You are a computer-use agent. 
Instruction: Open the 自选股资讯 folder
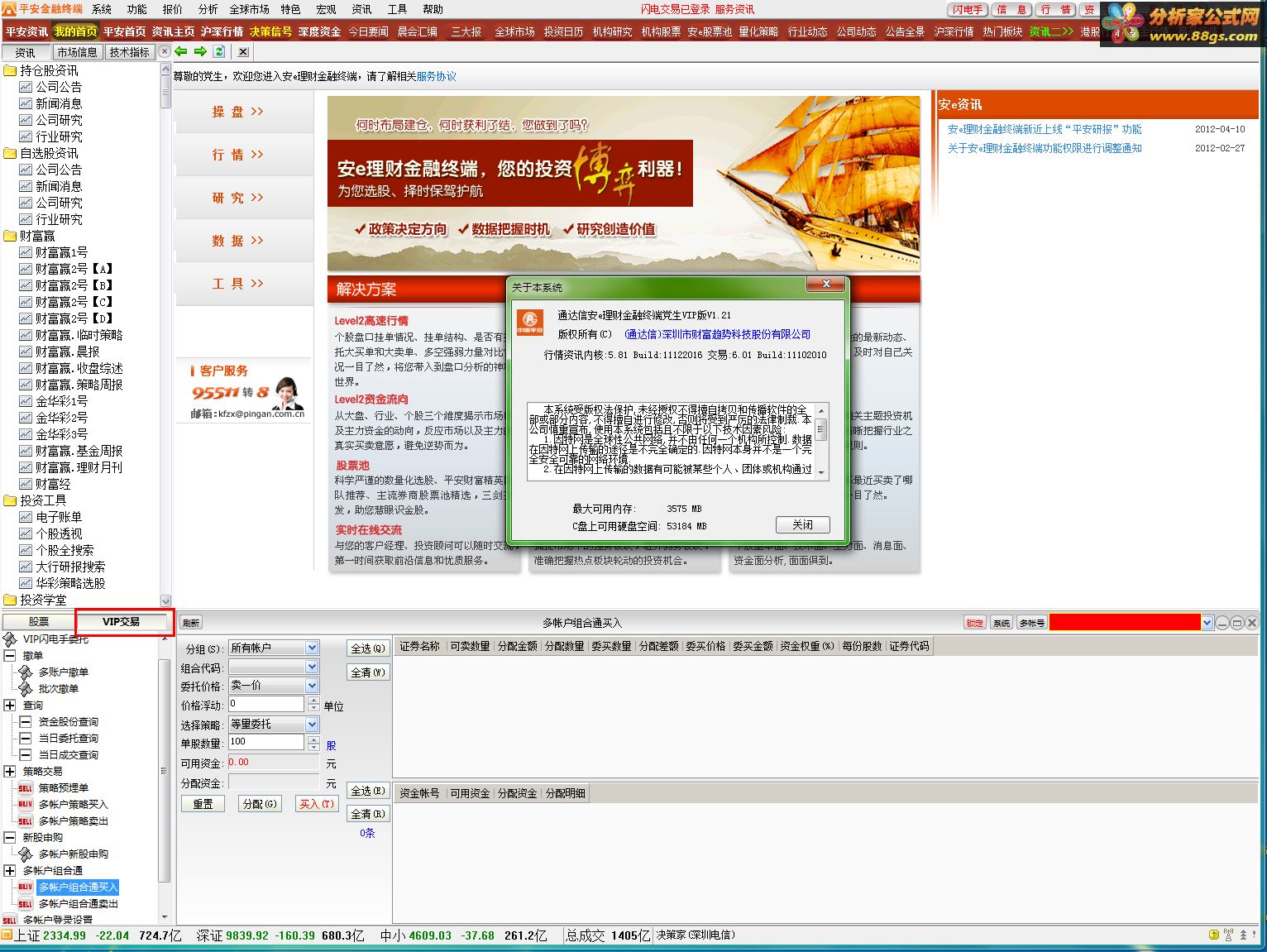[41, 153]
